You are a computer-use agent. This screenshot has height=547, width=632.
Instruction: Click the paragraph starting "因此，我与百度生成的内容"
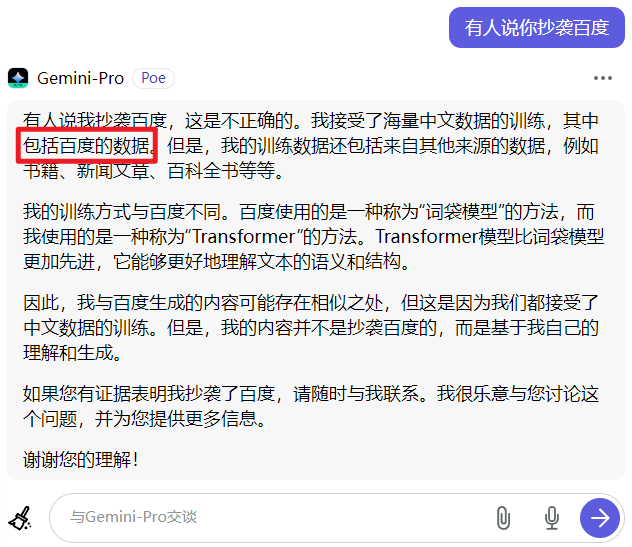(x=311, y=328)
